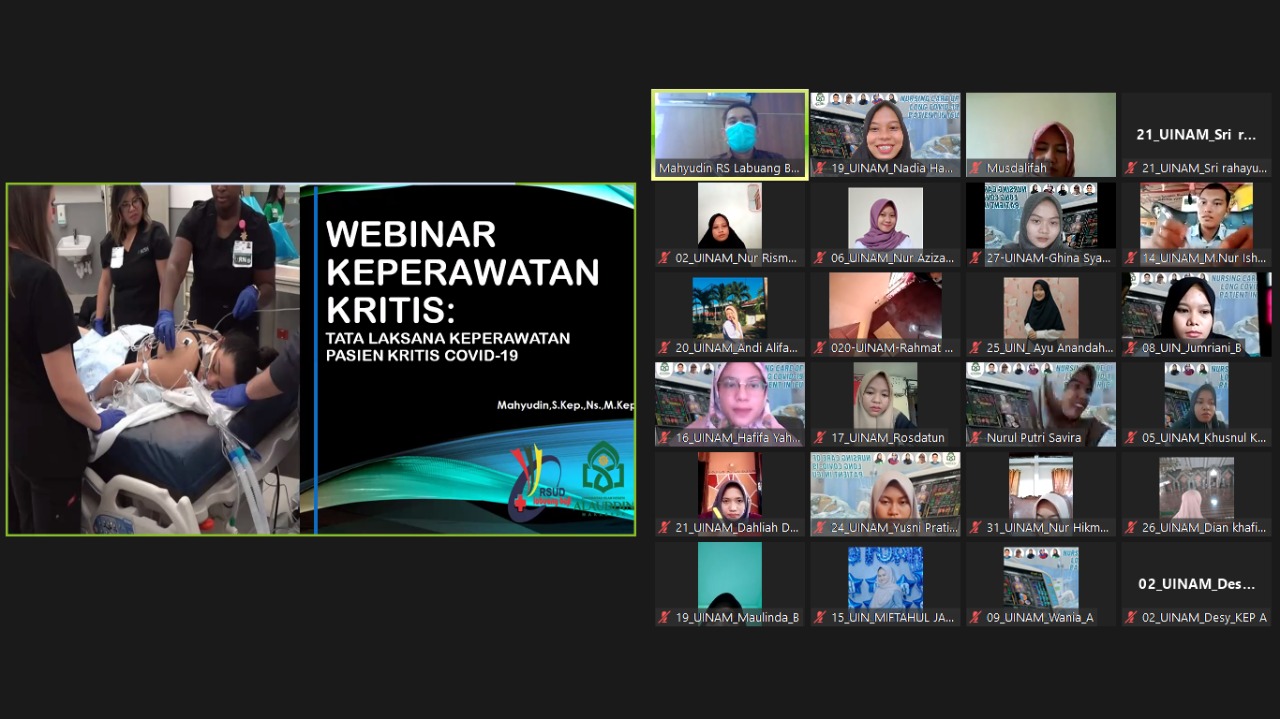This screenshot has width=1280, height=719.
Task: Select the muted microphone icon beside 02_UINAM_Nur Rism
Action: point(663,259)
